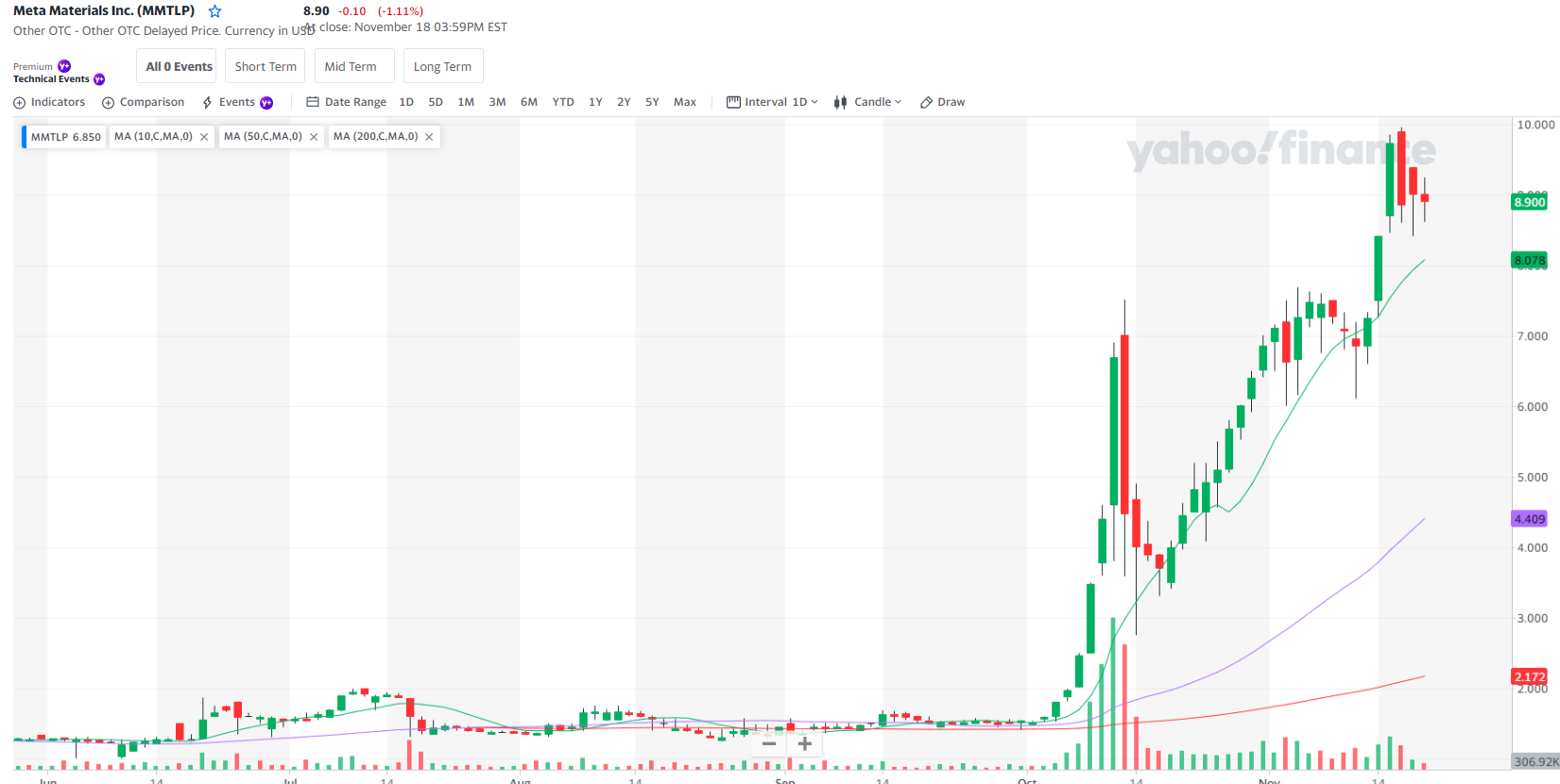
Task: Remove the MA (50,C,MA,0) indicator
Action: click(x=314, y=137)
